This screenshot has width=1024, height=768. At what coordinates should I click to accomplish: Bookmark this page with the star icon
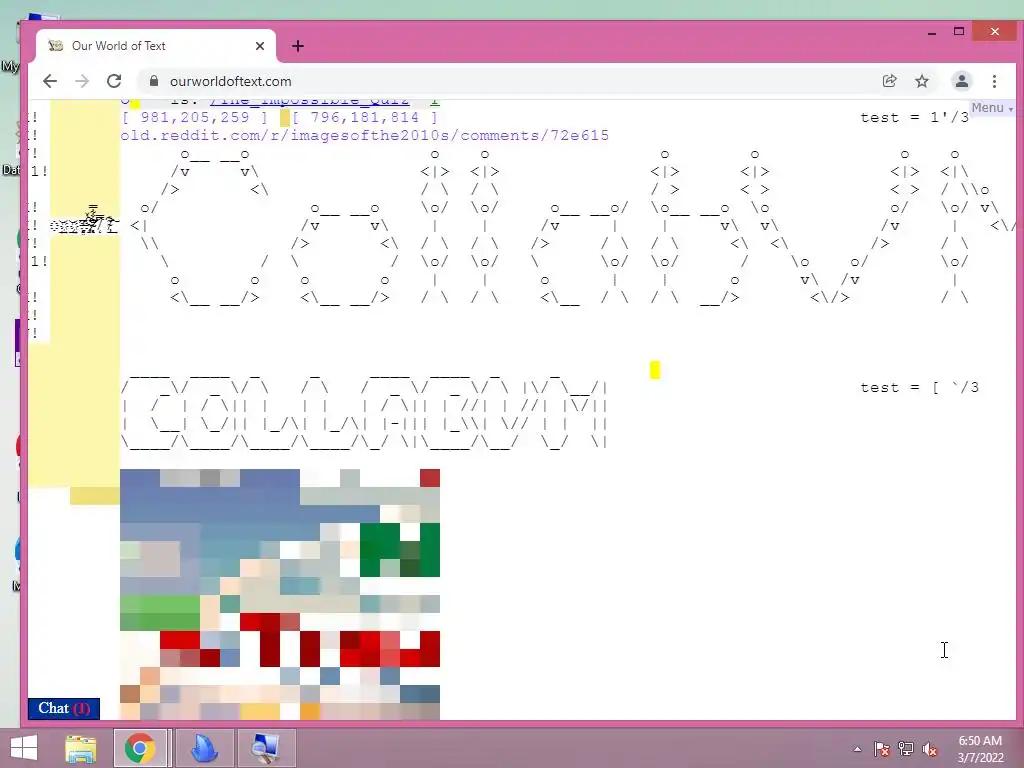point(921,81)
